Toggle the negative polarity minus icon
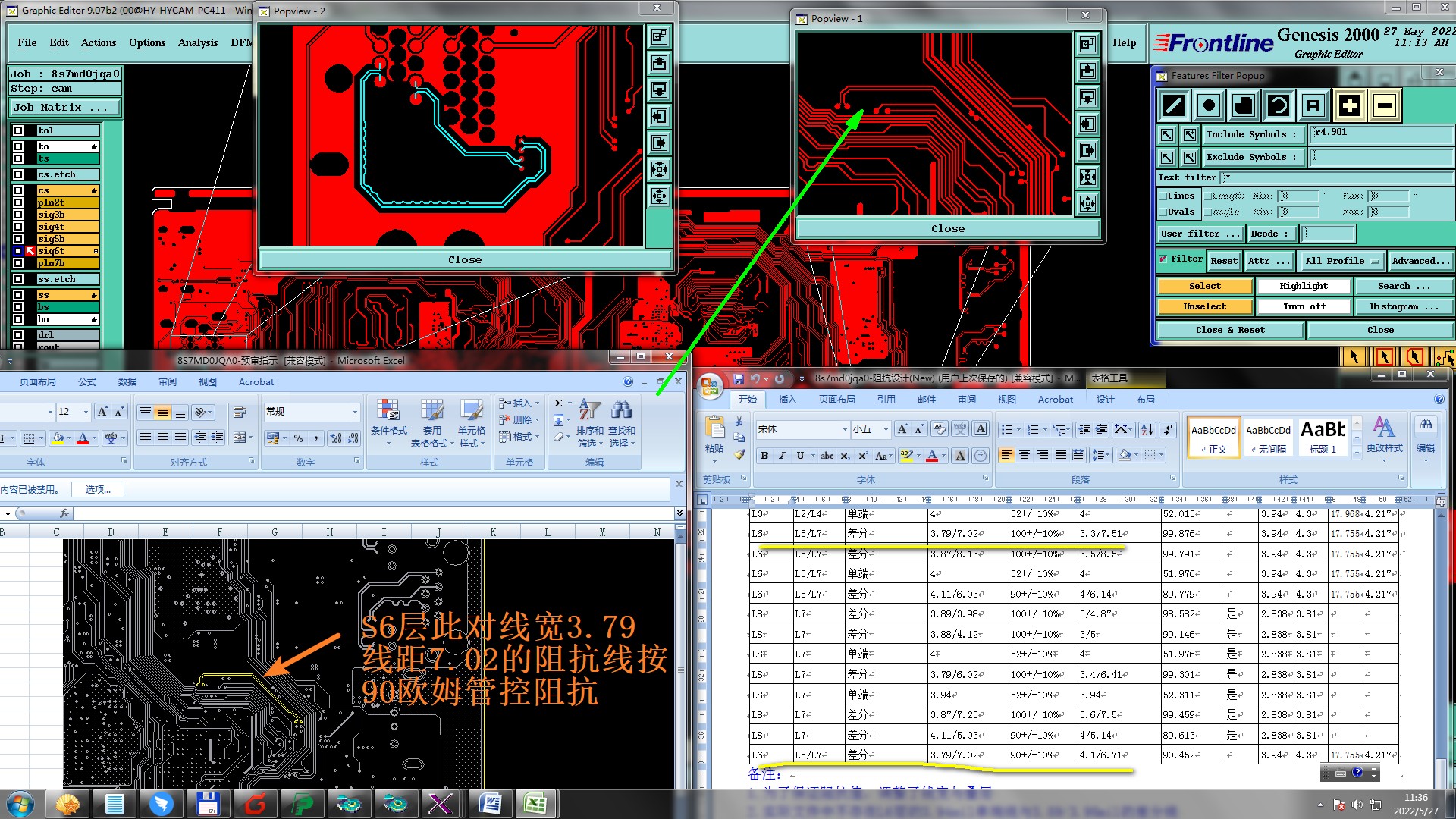 click(1384, 105)
